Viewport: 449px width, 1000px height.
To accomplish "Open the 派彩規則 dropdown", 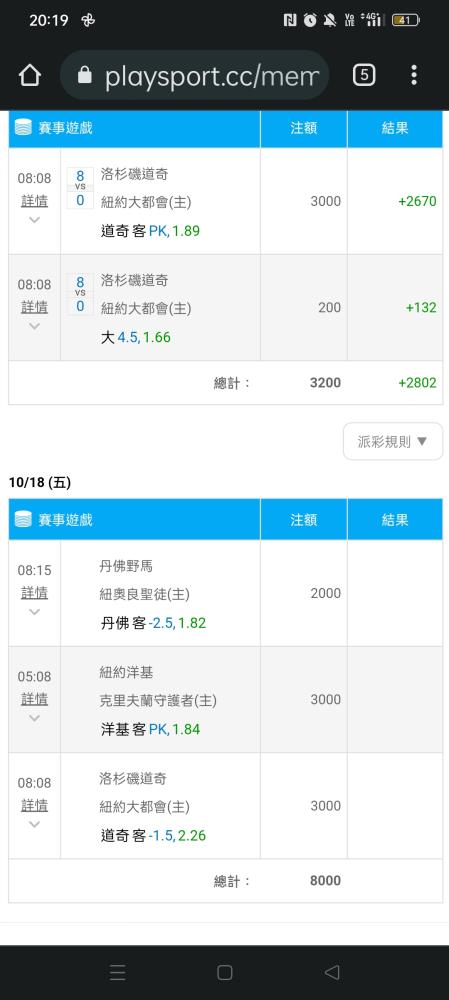I will coord(393,441).
